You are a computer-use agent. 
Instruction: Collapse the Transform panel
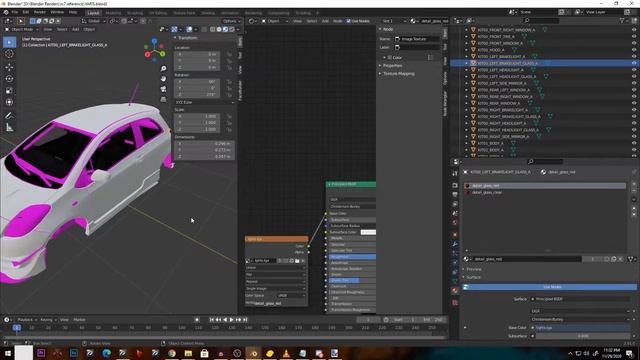pyautogui.click(x=186, y=38)
